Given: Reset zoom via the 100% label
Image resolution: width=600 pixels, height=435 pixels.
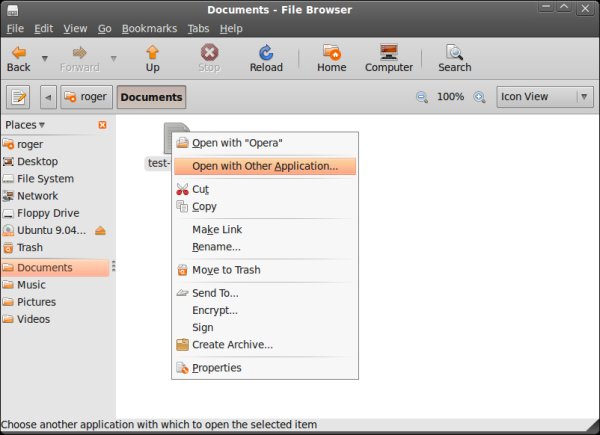Looking at the screenshot, I should pos(450,97).
